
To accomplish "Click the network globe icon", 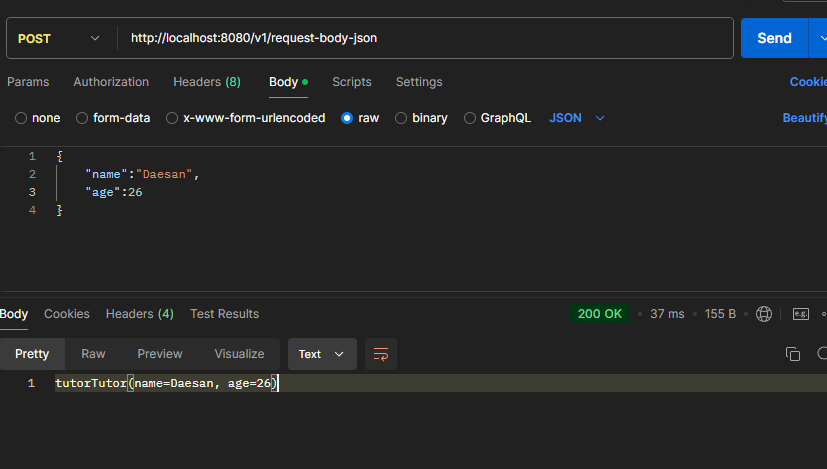I will point(764,314).
